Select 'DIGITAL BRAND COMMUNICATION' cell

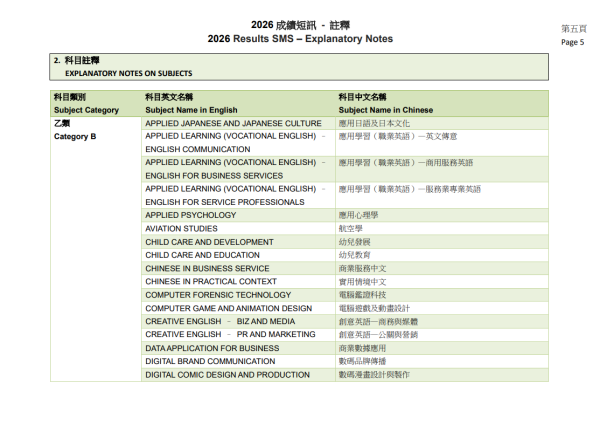pos(238,361)
